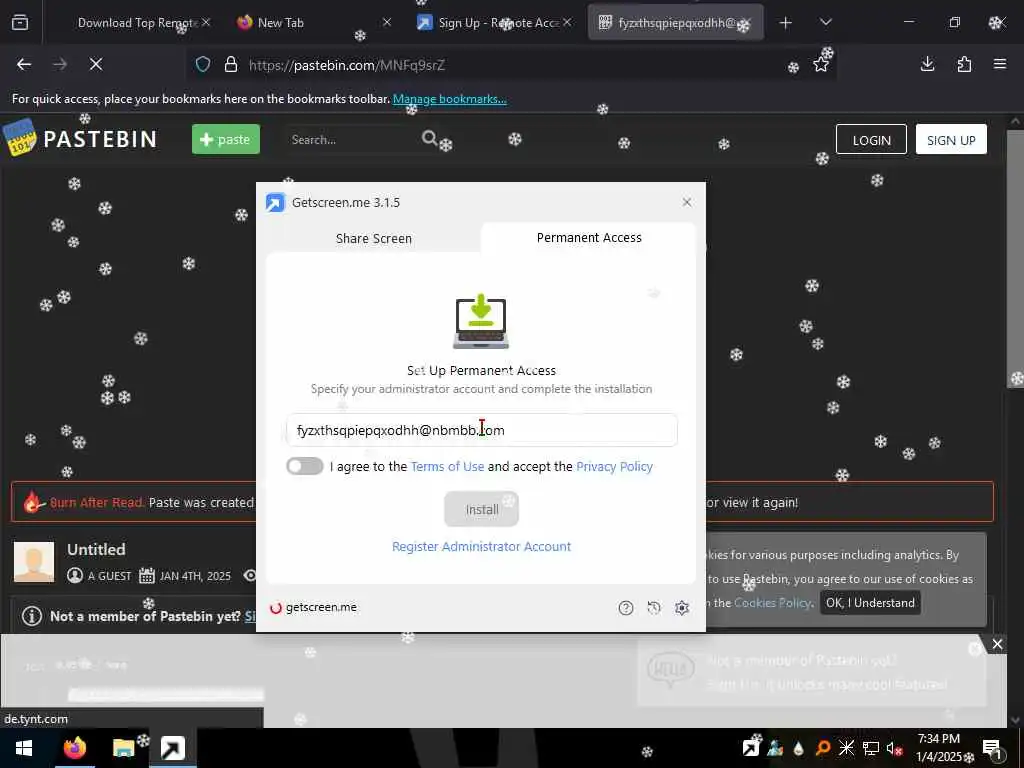Image resolution: width=1024 pixels, height=768 pixels.
Task: Click the guest avatar thumbnail
Action: tap(34, 562)
